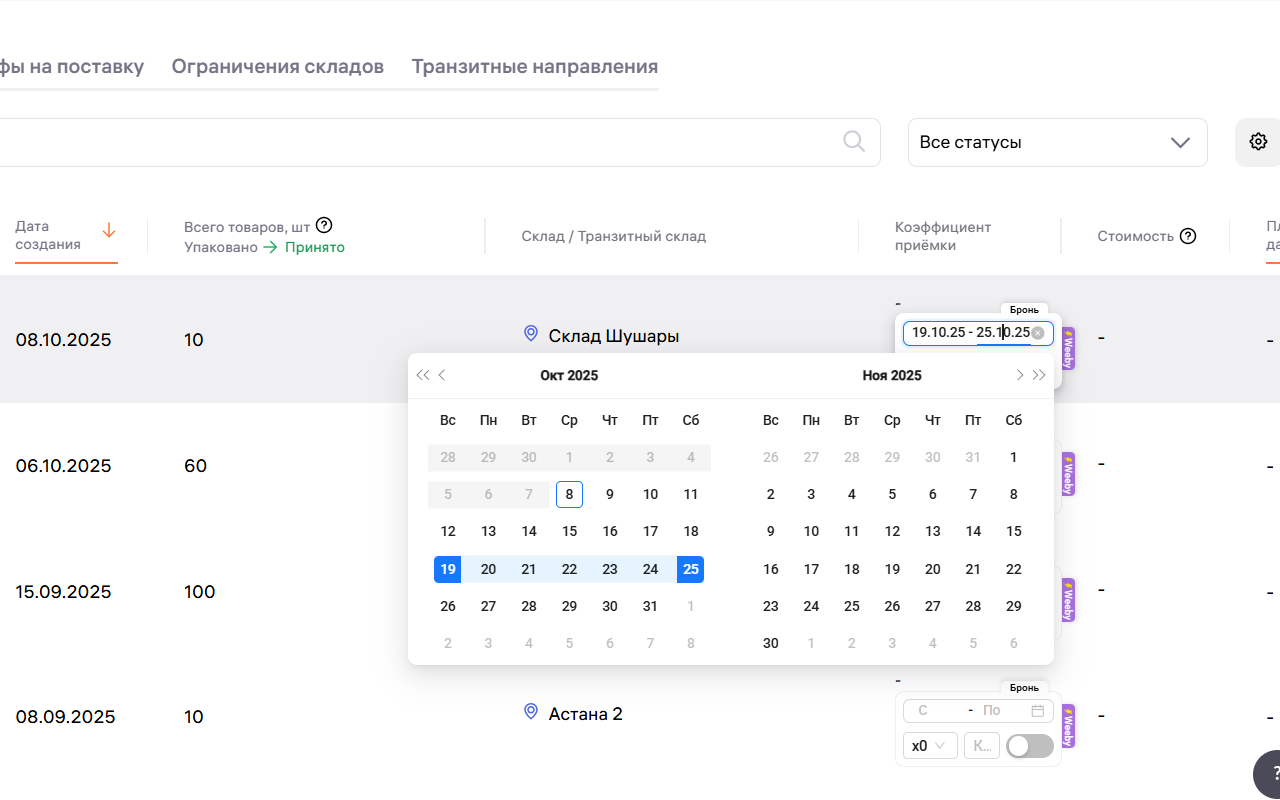The width and height of the screenshot is (1280, 800).
Task: Jump back one year in the calendar
Action: (422, 375)
